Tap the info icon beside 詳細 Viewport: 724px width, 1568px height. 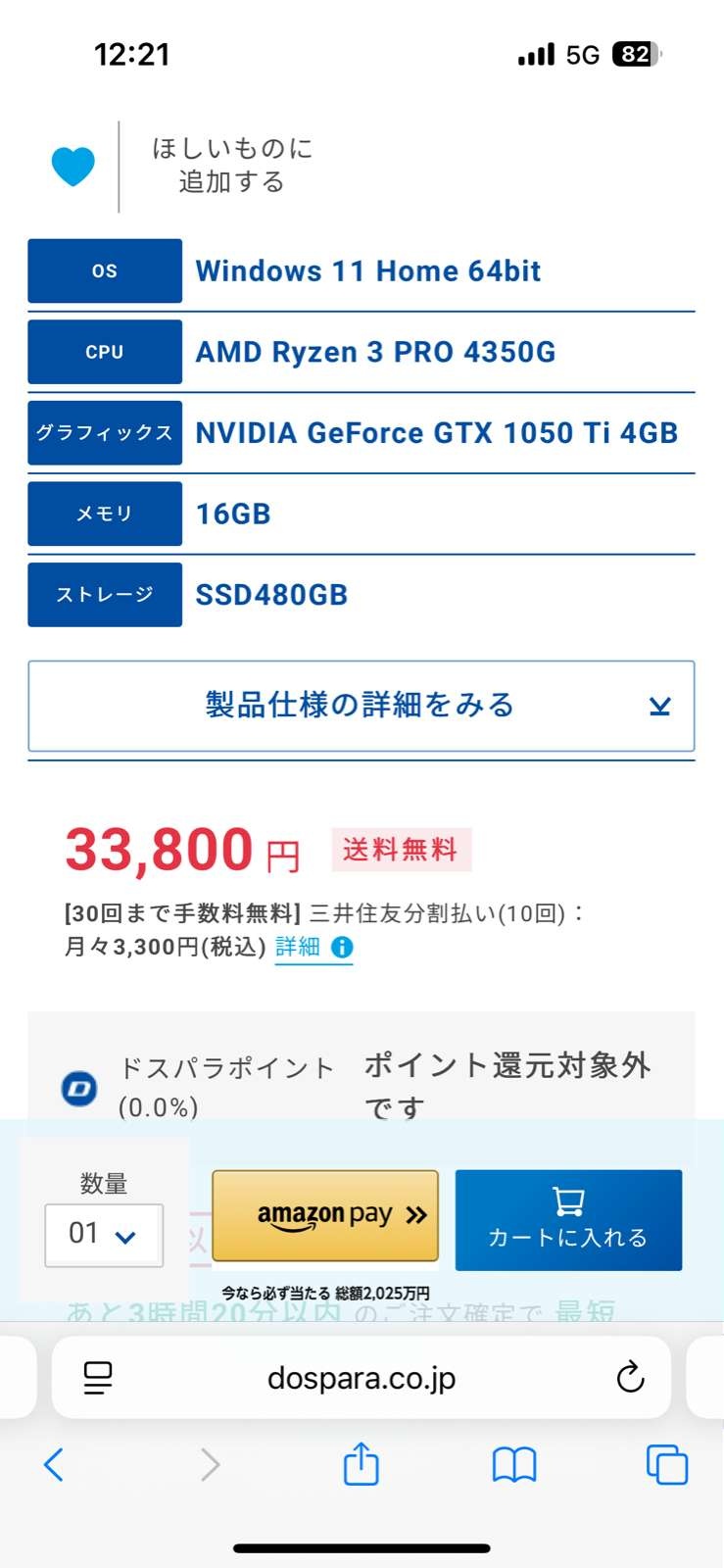click(342, 947)
